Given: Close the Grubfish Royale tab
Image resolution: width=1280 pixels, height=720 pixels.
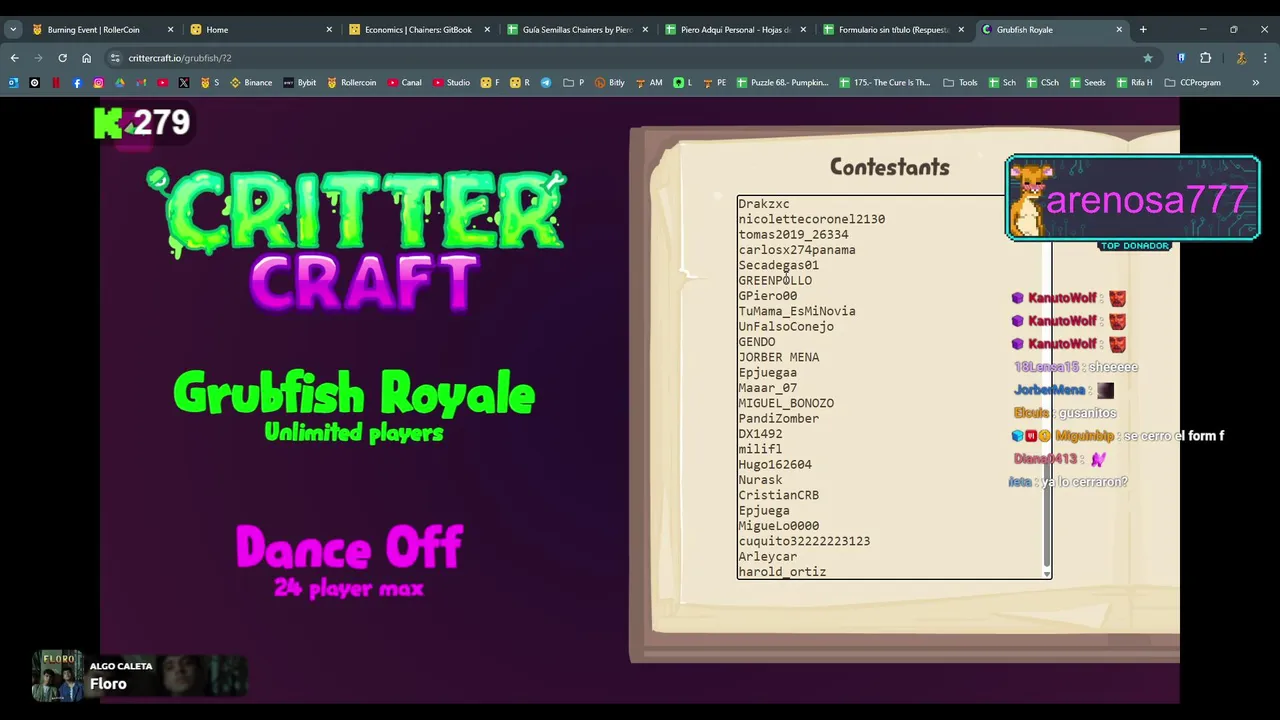Looking at the screenshot, I should click(1119, 29).
